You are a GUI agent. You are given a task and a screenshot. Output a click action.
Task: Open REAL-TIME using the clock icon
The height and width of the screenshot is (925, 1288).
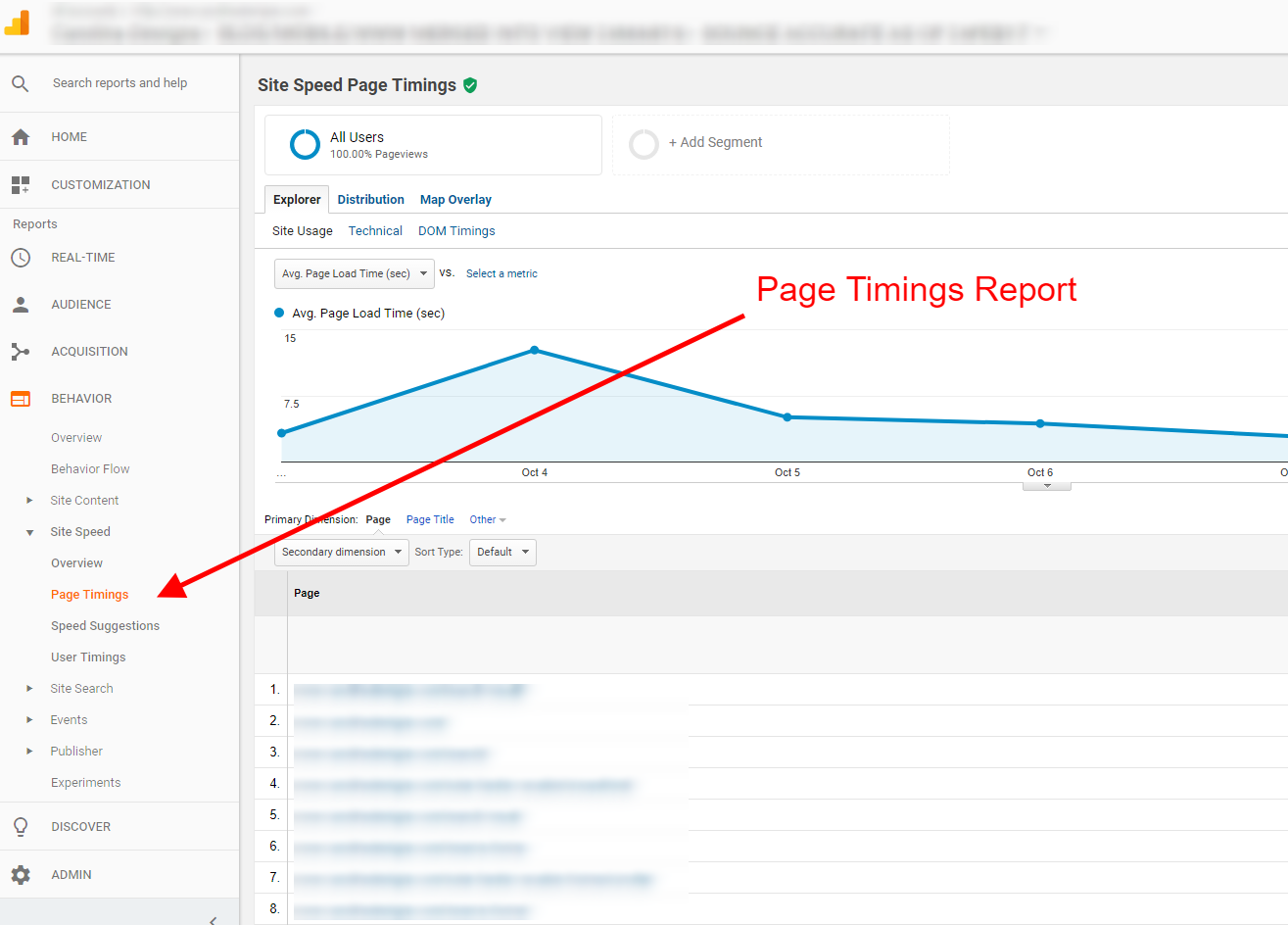(x=20, y=257)
